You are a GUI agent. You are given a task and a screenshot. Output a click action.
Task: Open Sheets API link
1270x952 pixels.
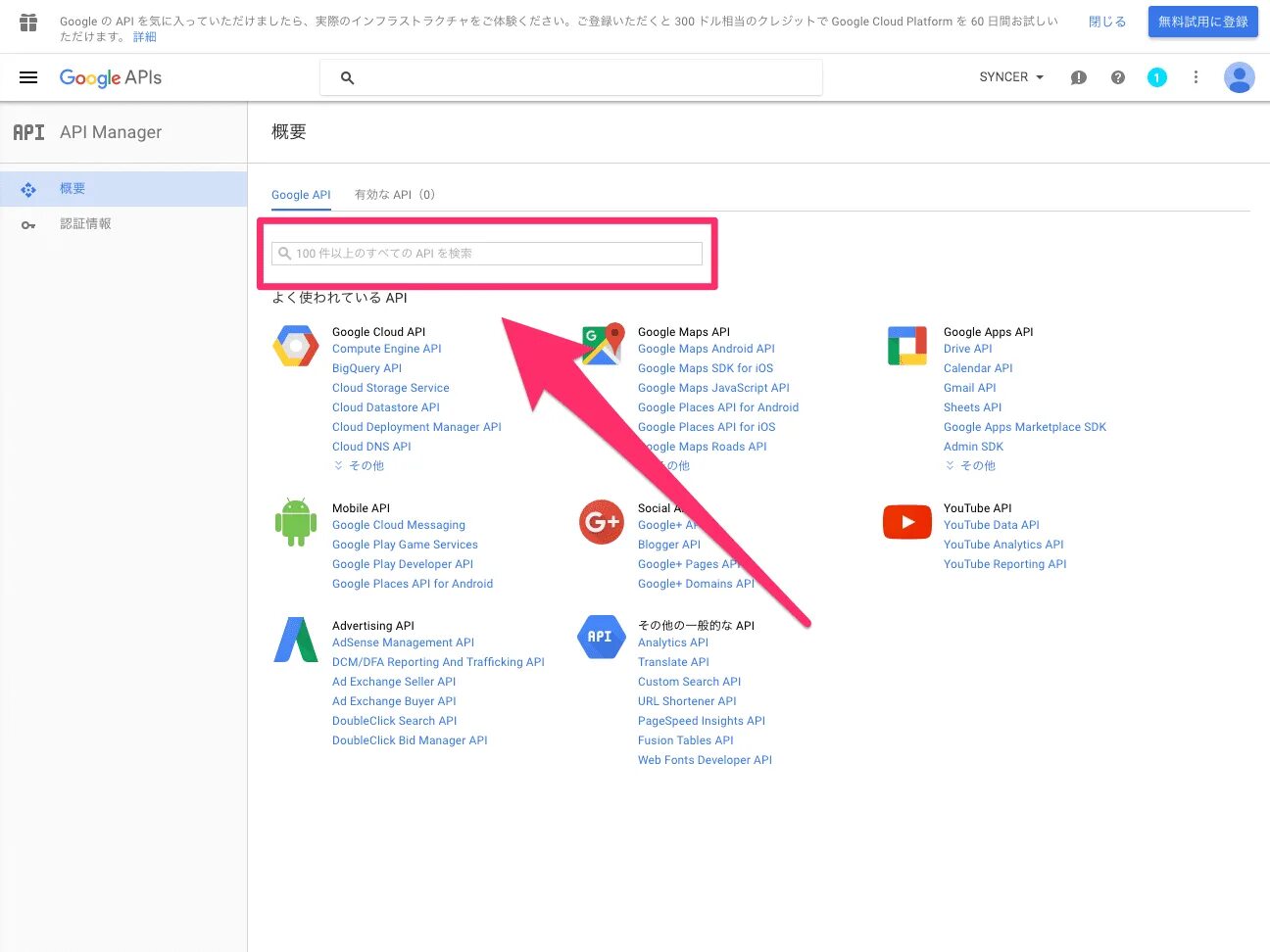point(973,407)
